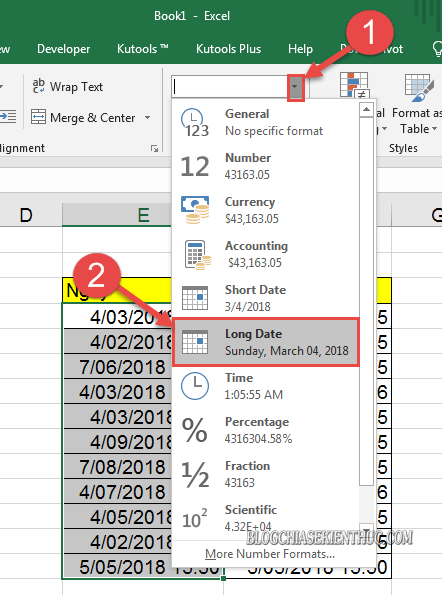Click the Tell me lightbulb icon
442x595 pixels.
(437, 49)
